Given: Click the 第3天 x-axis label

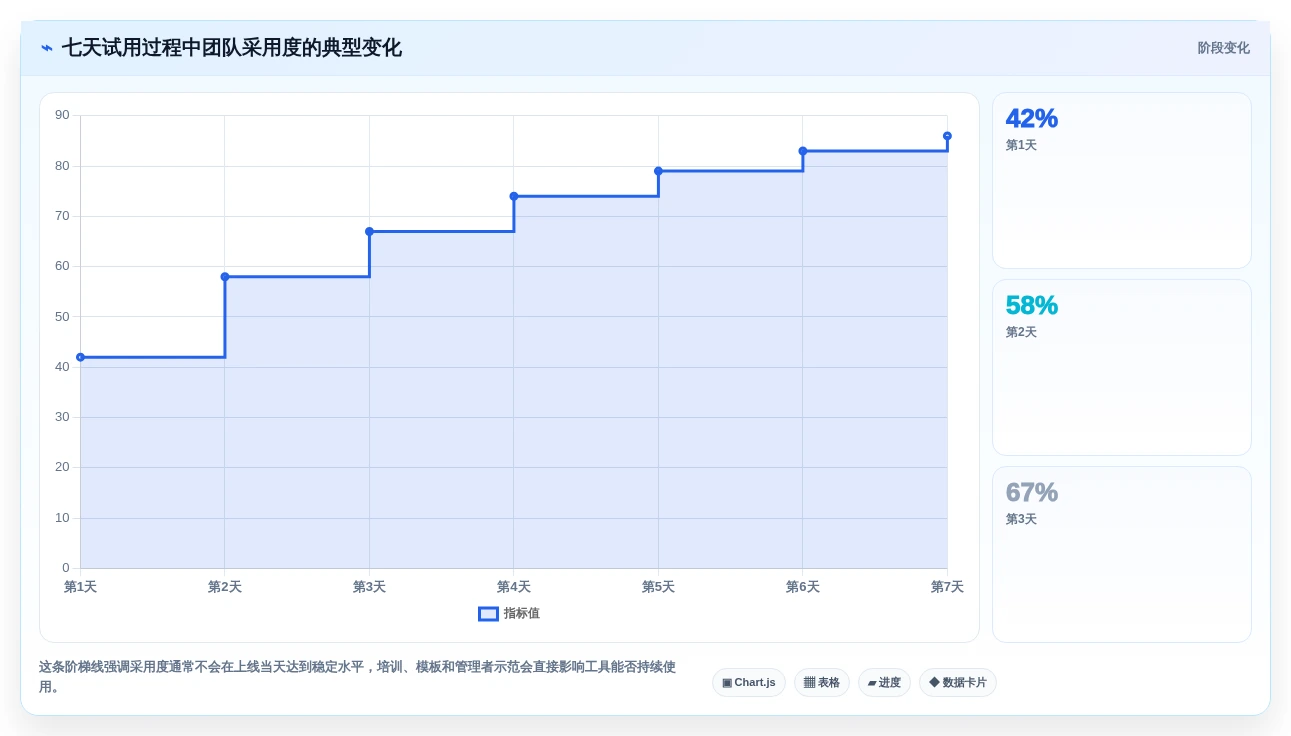Looking at the screenshot, I should [x=369, y=587].
